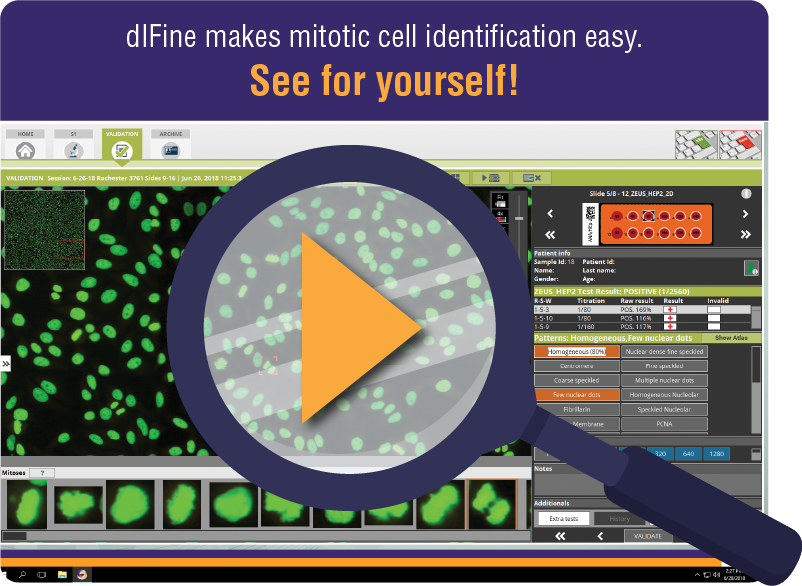Click the red plus result for row 1-5-3

pyautogui.click(x=670, y=309)
